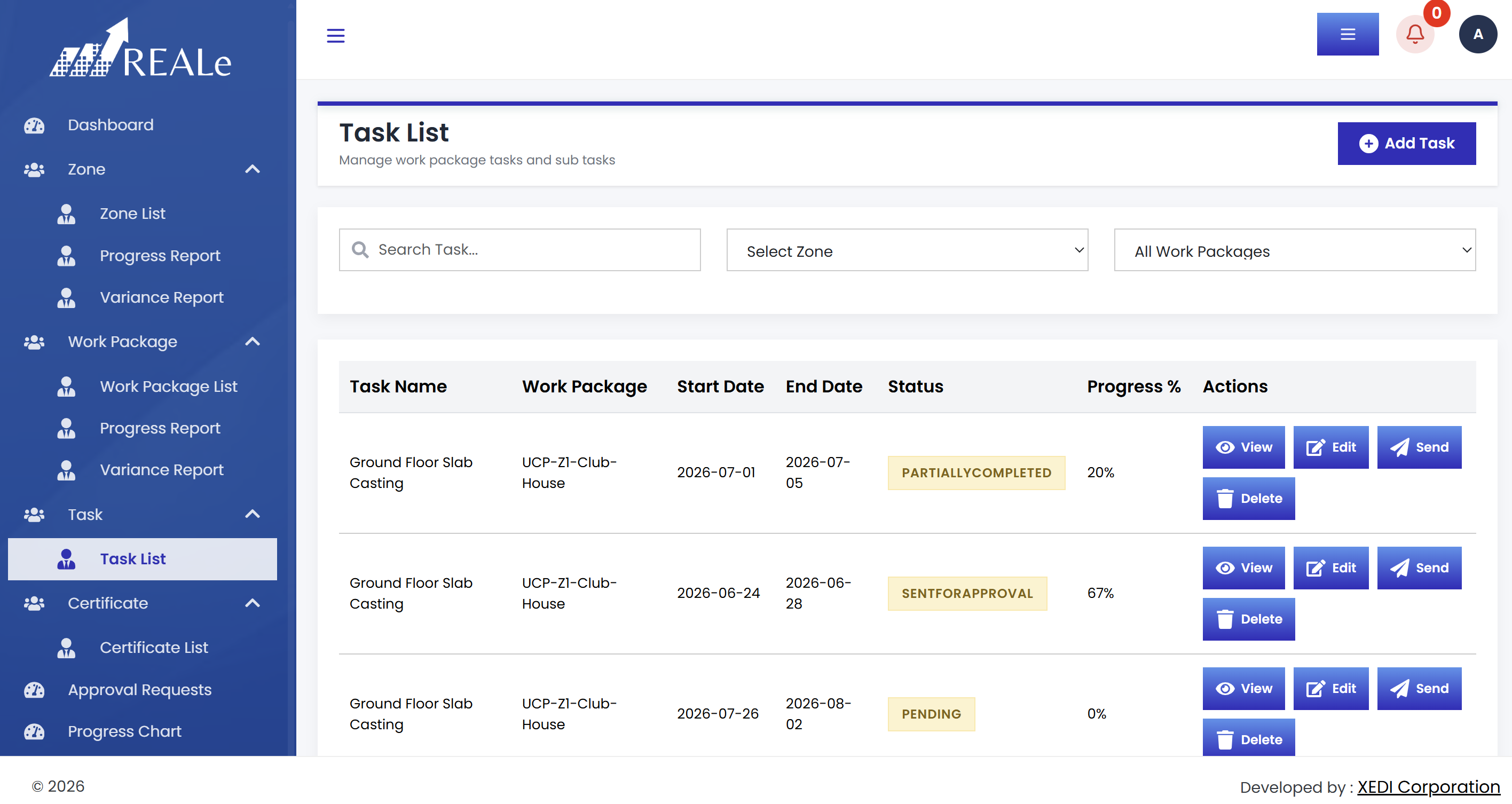Open the All Work Packages dropdown
The image size is (1512, 804).
[x=1295, y=250]
